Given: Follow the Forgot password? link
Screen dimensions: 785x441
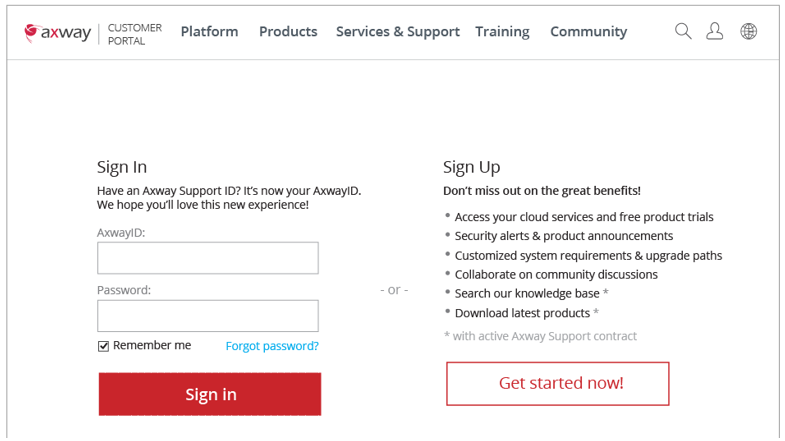Looking at the screenshot, I should pos(272,346).
